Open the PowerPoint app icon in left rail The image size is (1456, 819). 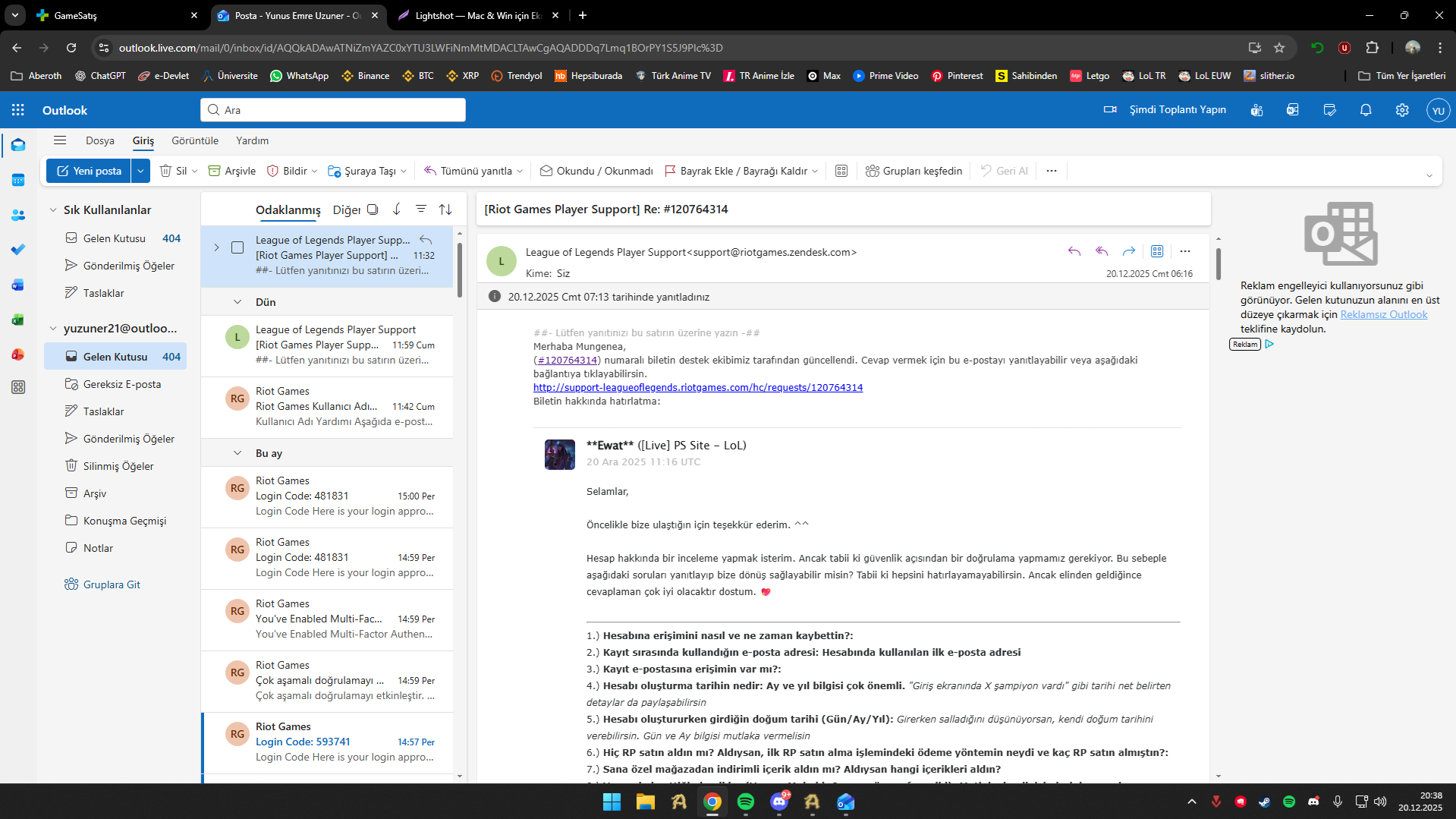tap(18, 354)
